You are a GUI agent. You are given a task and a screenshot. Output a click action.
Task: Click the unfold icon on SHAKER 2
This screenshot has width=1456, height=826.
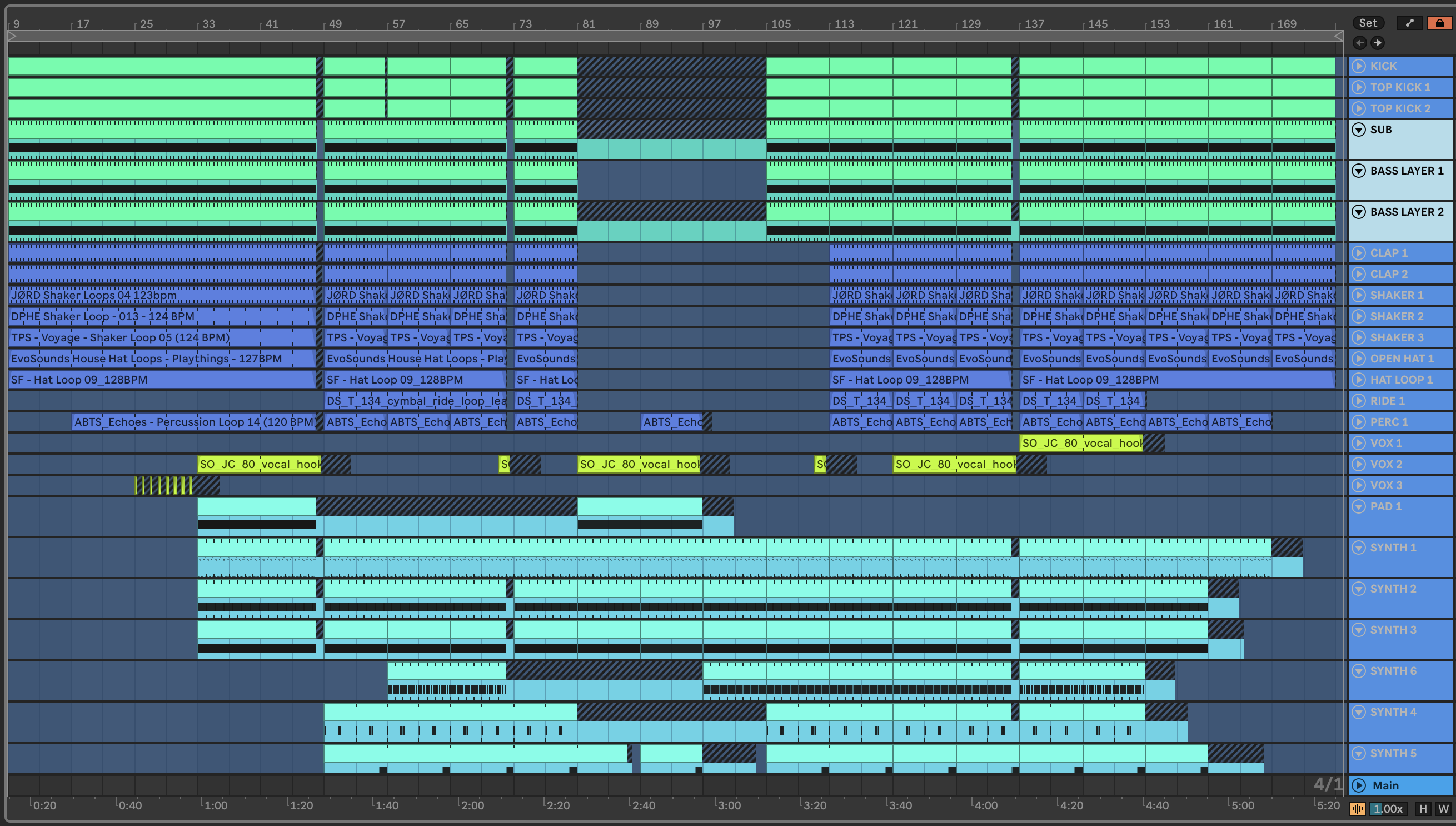point(1358,316)
